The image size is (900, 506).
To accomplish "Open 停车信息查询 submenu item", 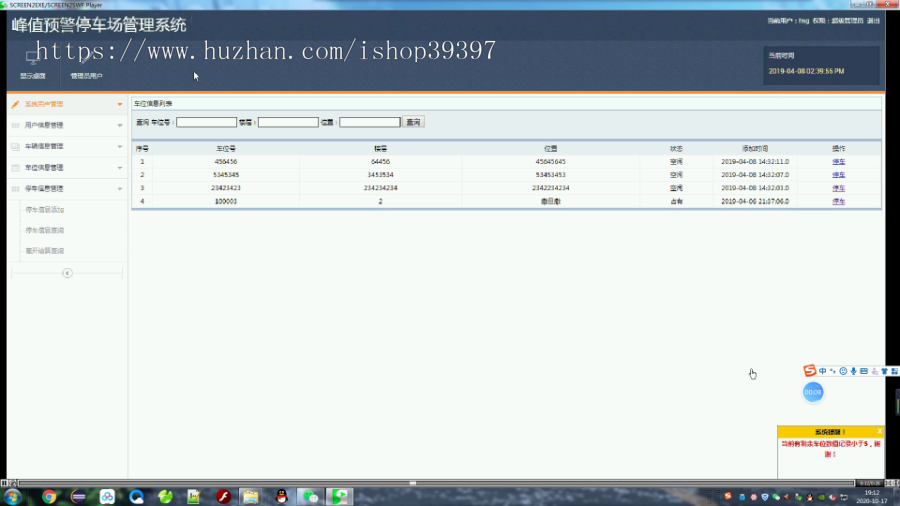I will (x=45, y=230).
